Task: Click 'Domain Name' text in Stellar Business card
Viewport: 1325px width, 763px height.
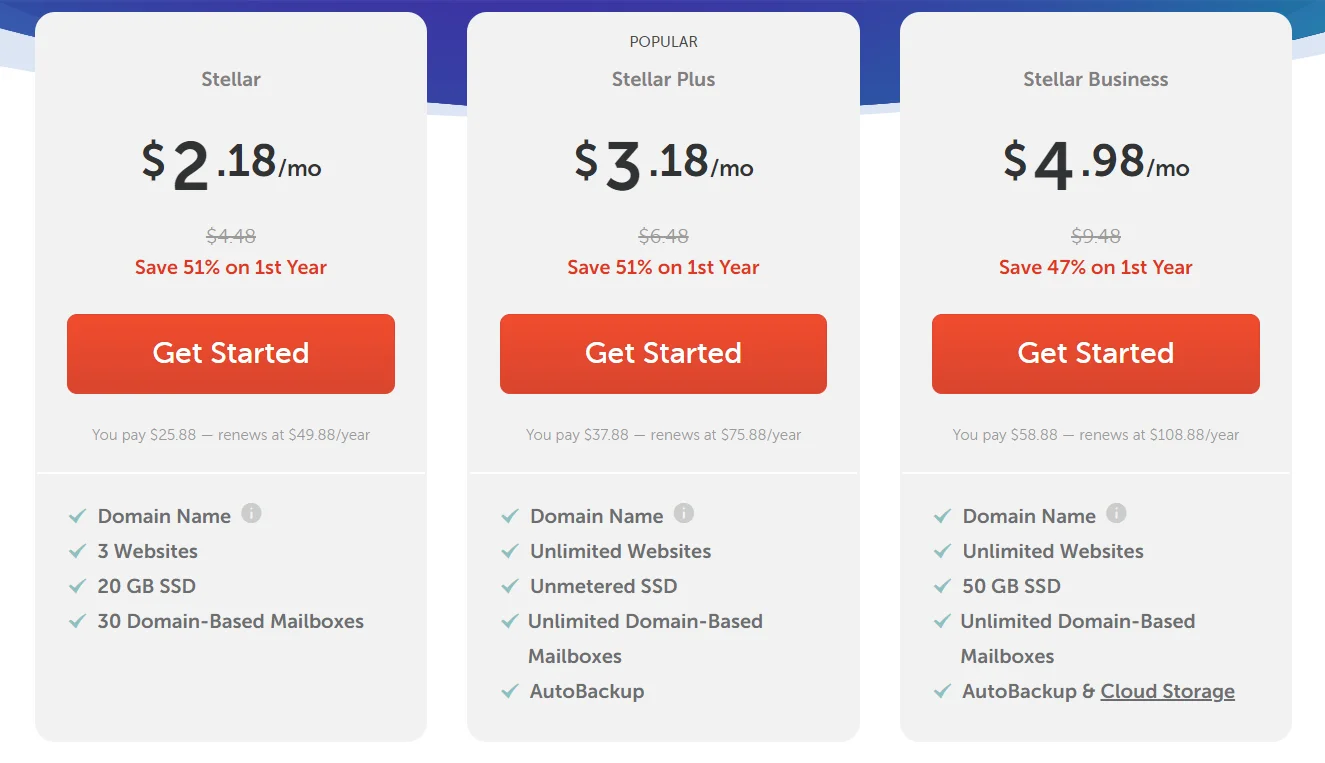Action: (1029, 516)
